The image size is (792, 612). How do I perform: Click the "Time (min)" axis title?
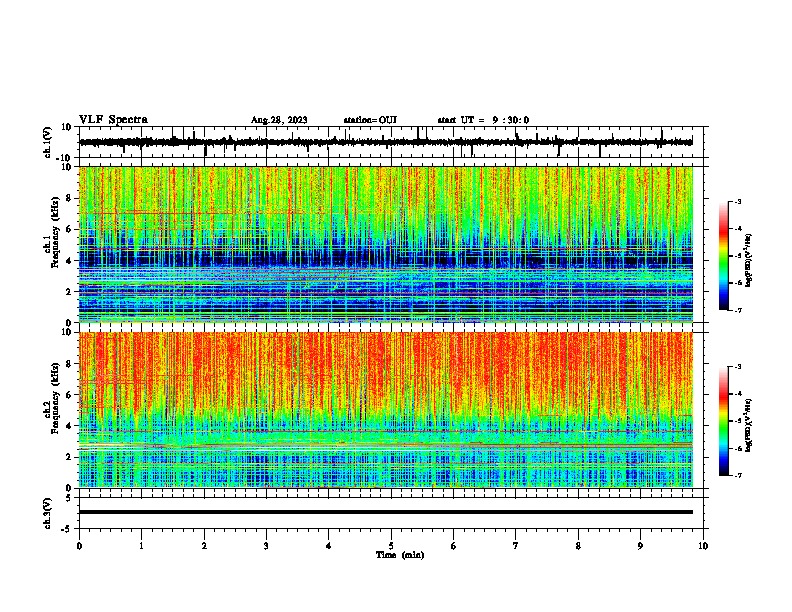coord(400,555)
